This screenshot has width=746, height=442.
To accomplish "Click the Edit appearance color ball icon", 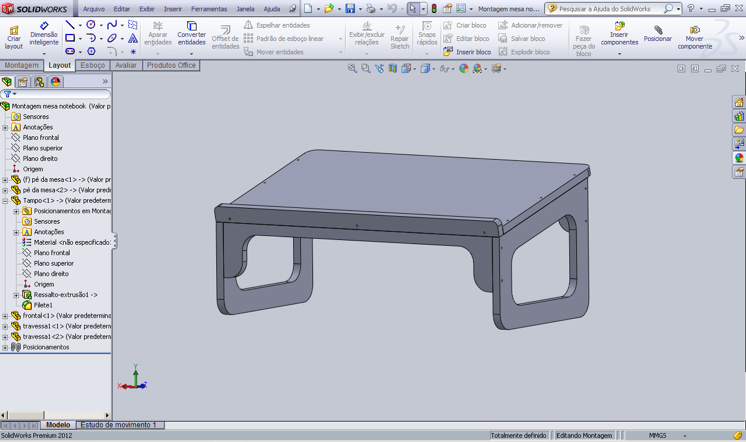I will point(463,69).
